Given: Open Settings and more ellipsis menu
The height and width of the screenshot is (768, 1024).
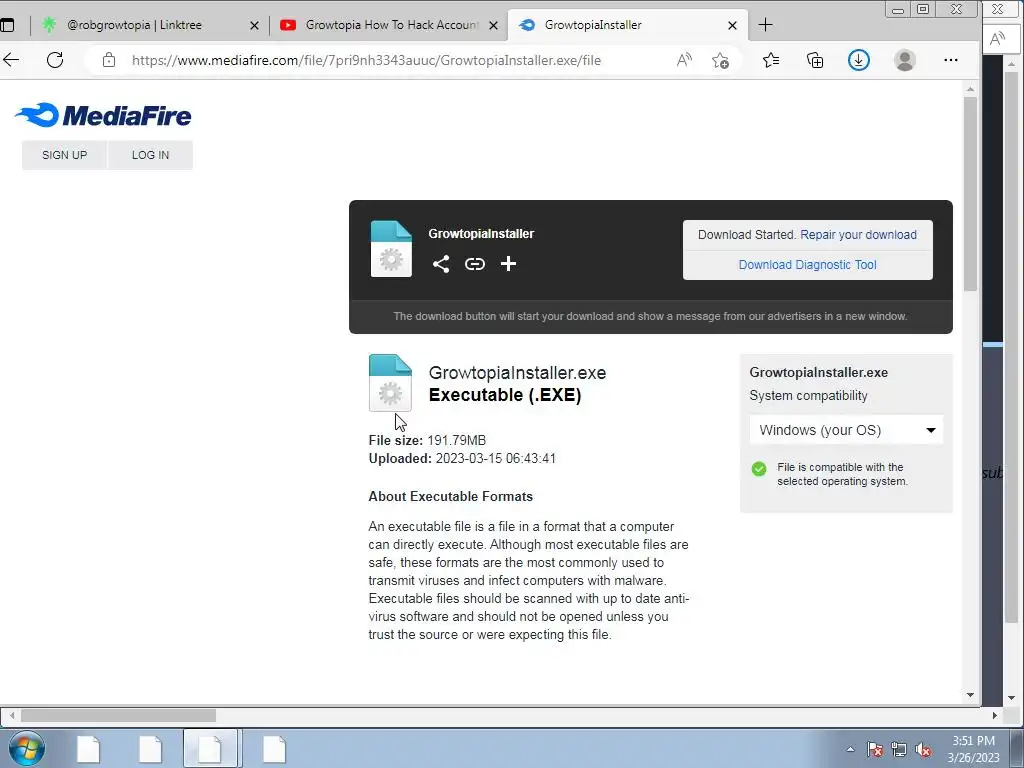Looking at the screenshot, I should [x=951, y=60].
